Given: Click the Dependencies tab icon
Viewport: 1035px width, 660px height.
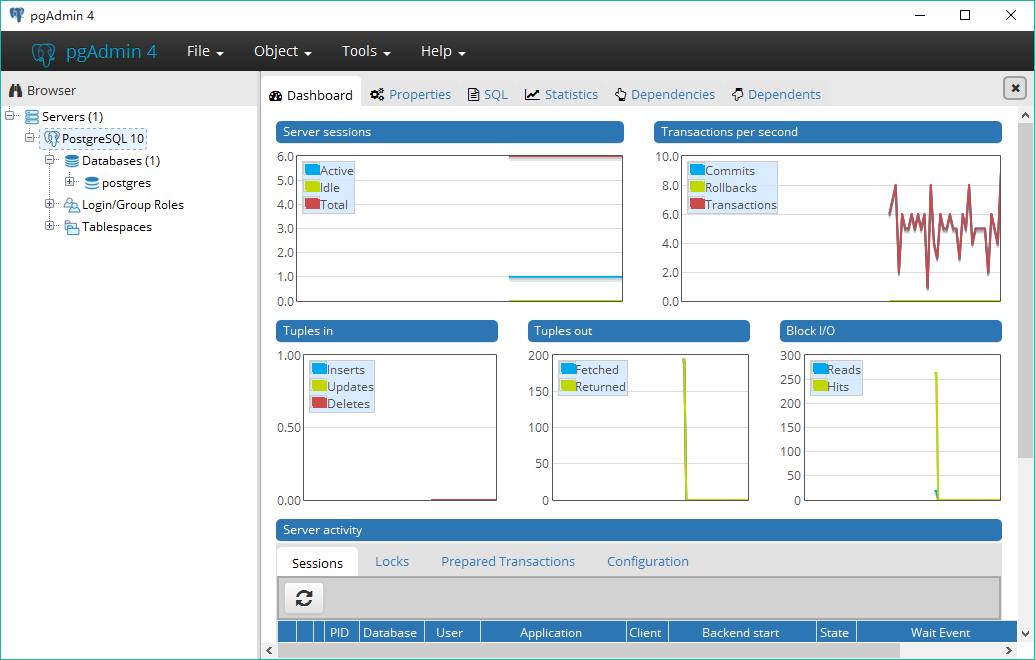Looking at the screenshot, I should pos(620,94).
